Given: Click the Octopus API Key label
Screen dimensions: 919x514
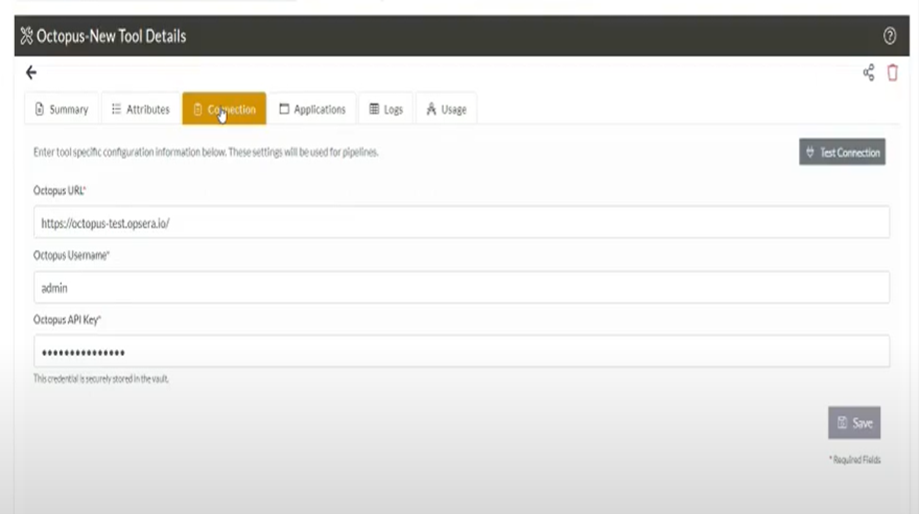Looking at the screenshot, I should pyautogui.click(x=67, y=319).
